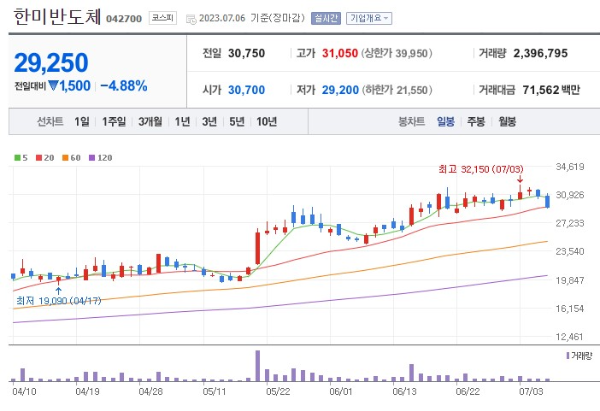600x411 pixels.
Task: Click the 거래량 volume legend marker
Action: [x=567, y=356]
